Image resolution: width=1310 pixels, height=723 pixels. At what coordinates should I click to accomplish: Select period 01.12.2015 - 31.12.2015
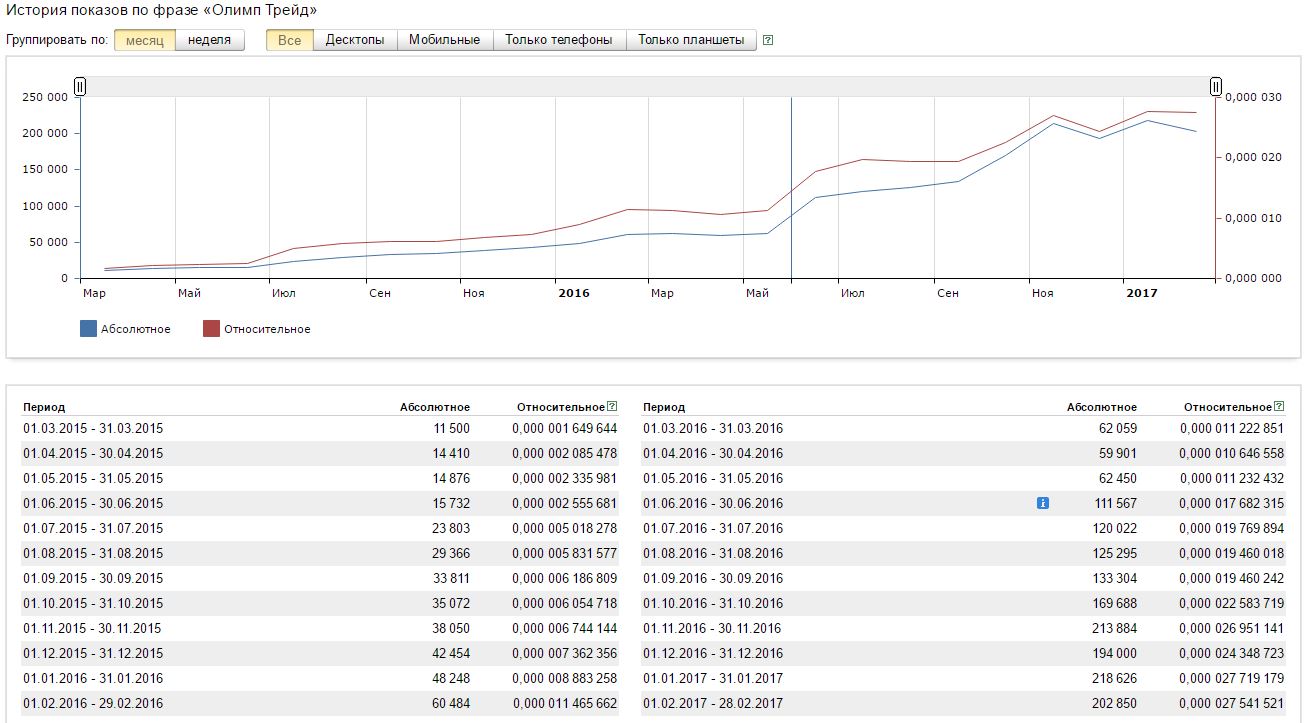coord(93,653)
